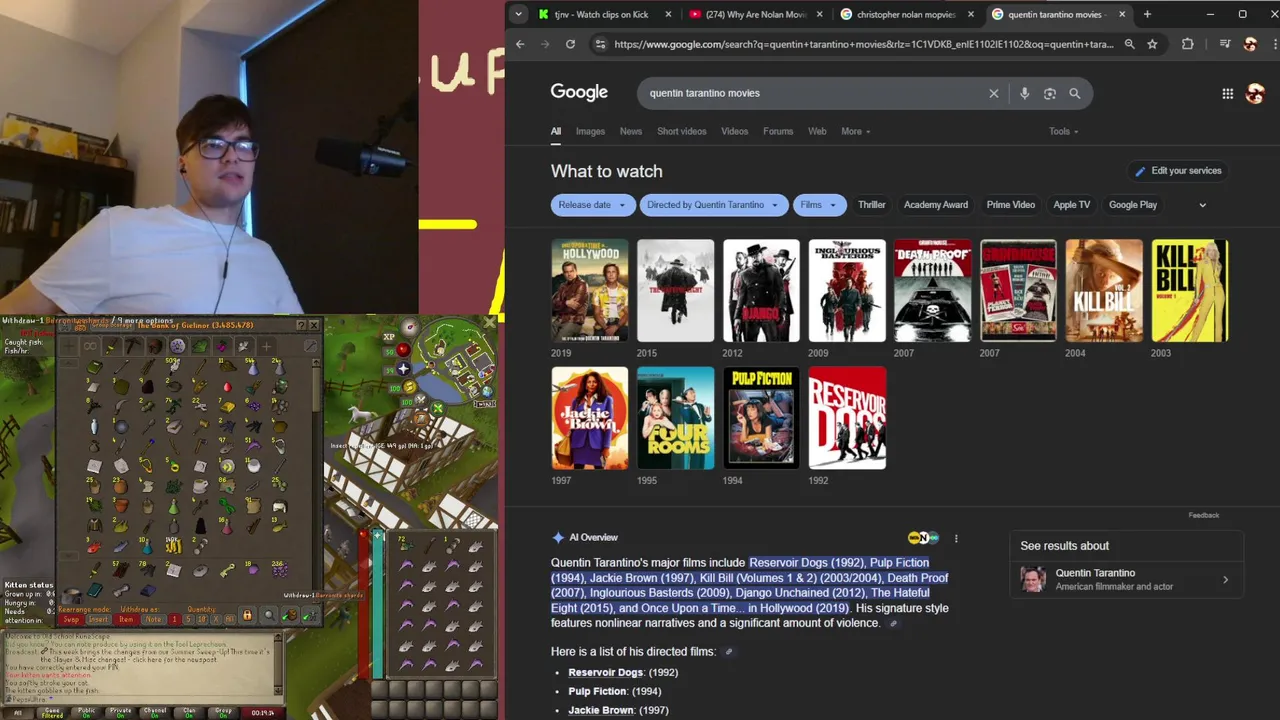Click Edit your services button
1280x720 pixels.
click(1178, 171)
